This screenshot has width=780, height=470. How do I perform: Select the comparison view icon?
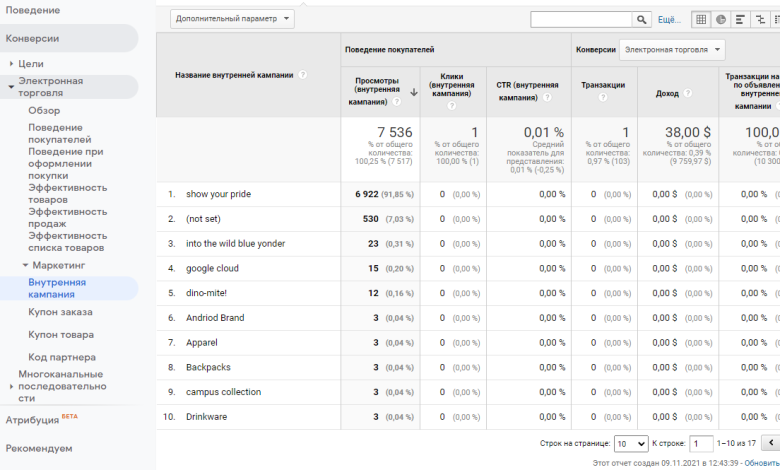761,19
